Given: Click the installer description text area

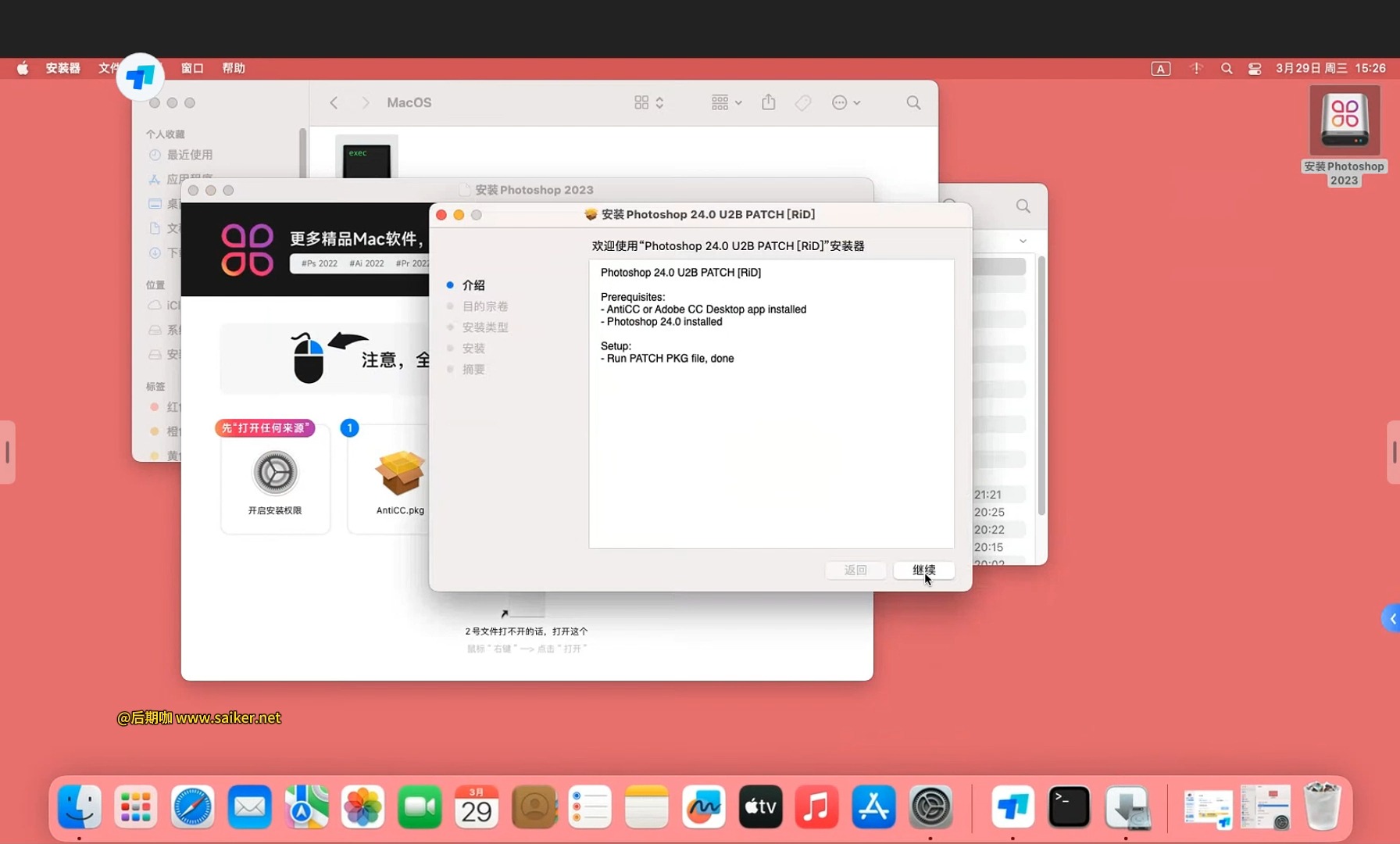Looking at the screenshot, I should click(771, 403).
